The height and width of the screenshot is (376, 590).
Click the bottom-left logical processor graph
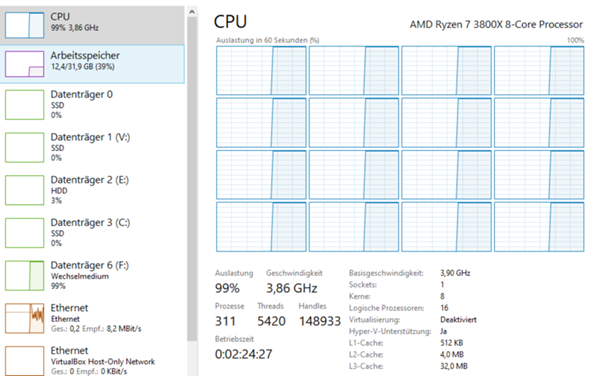(261, 227)
